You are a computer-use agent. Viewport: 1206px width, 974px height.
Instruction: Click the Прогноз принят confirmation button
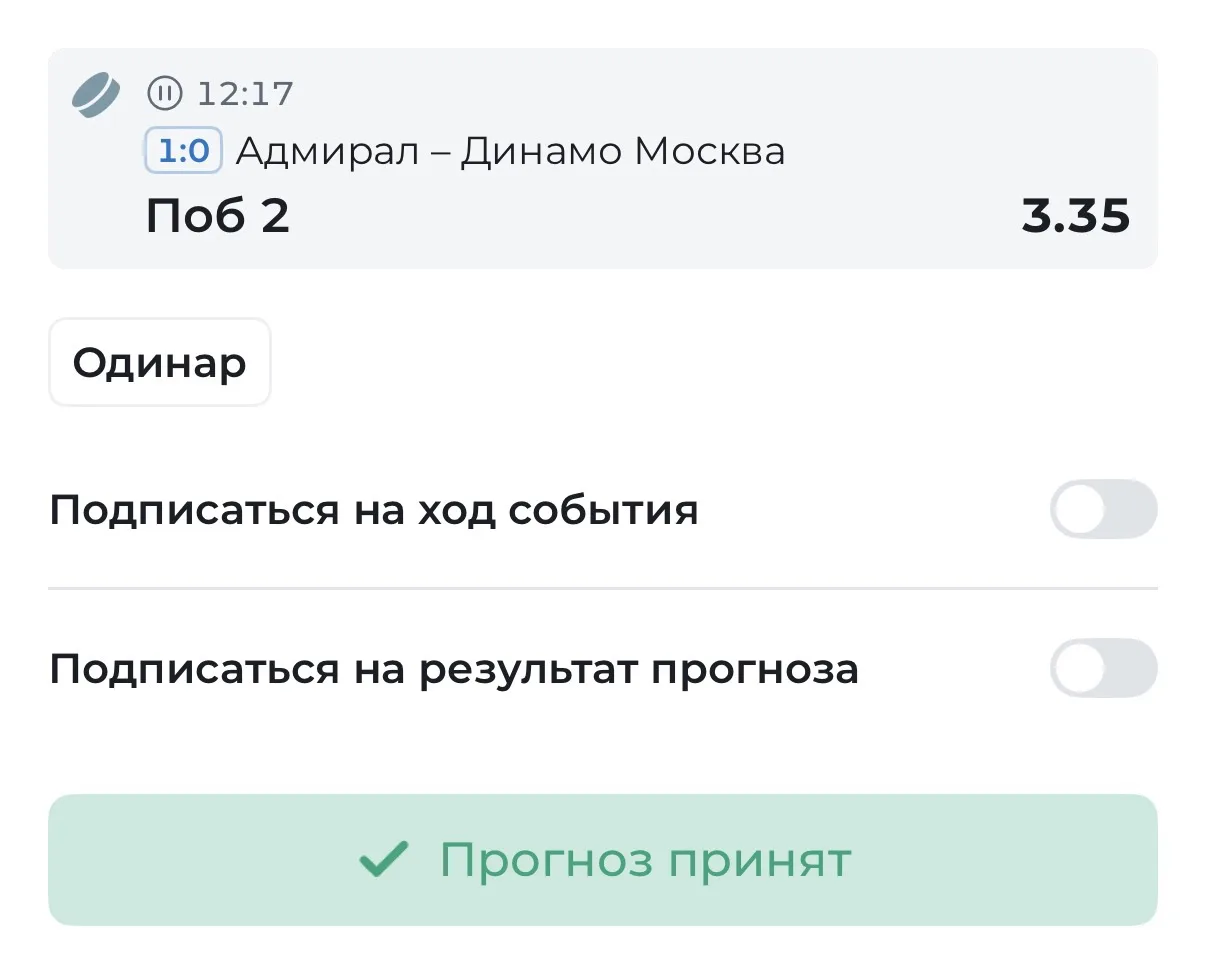tap(603, 860)
